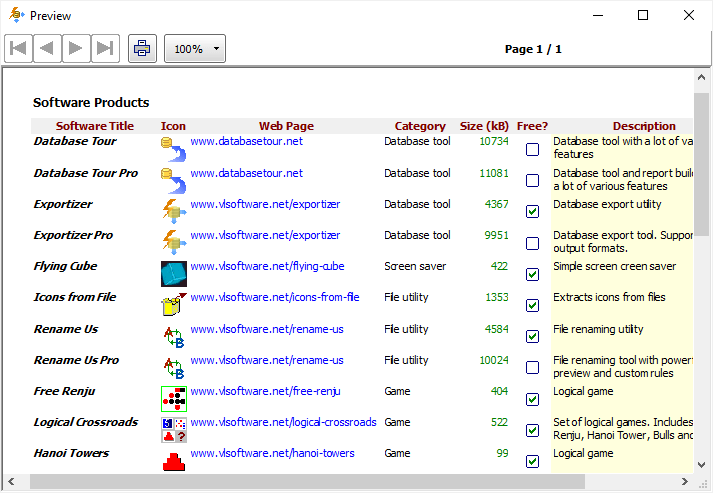713x493 pixels.
Task: Toggle Free checkbox for Rename Us Pro
Action: 533,367
